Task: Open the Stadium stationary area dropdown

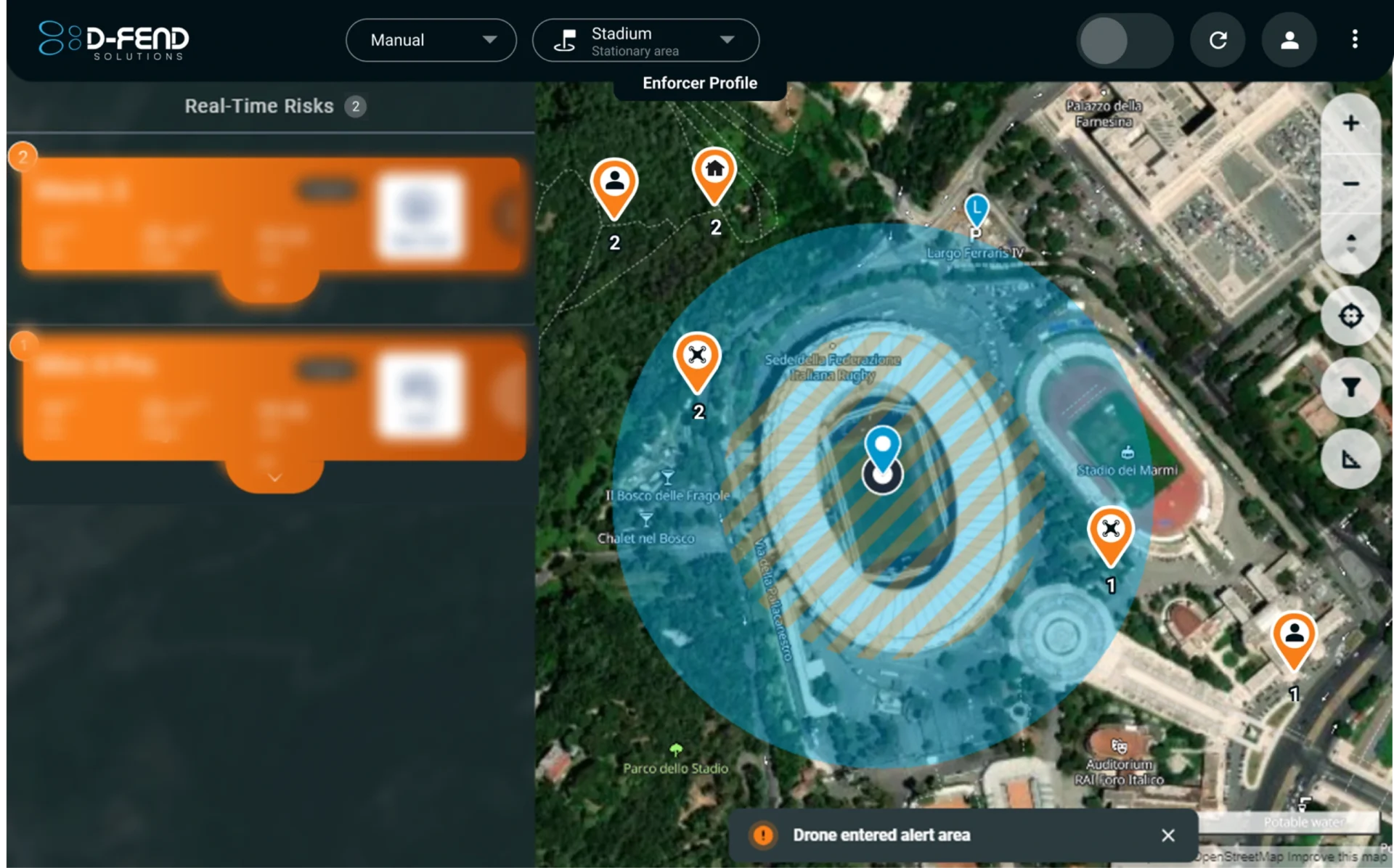Action: 645,41
